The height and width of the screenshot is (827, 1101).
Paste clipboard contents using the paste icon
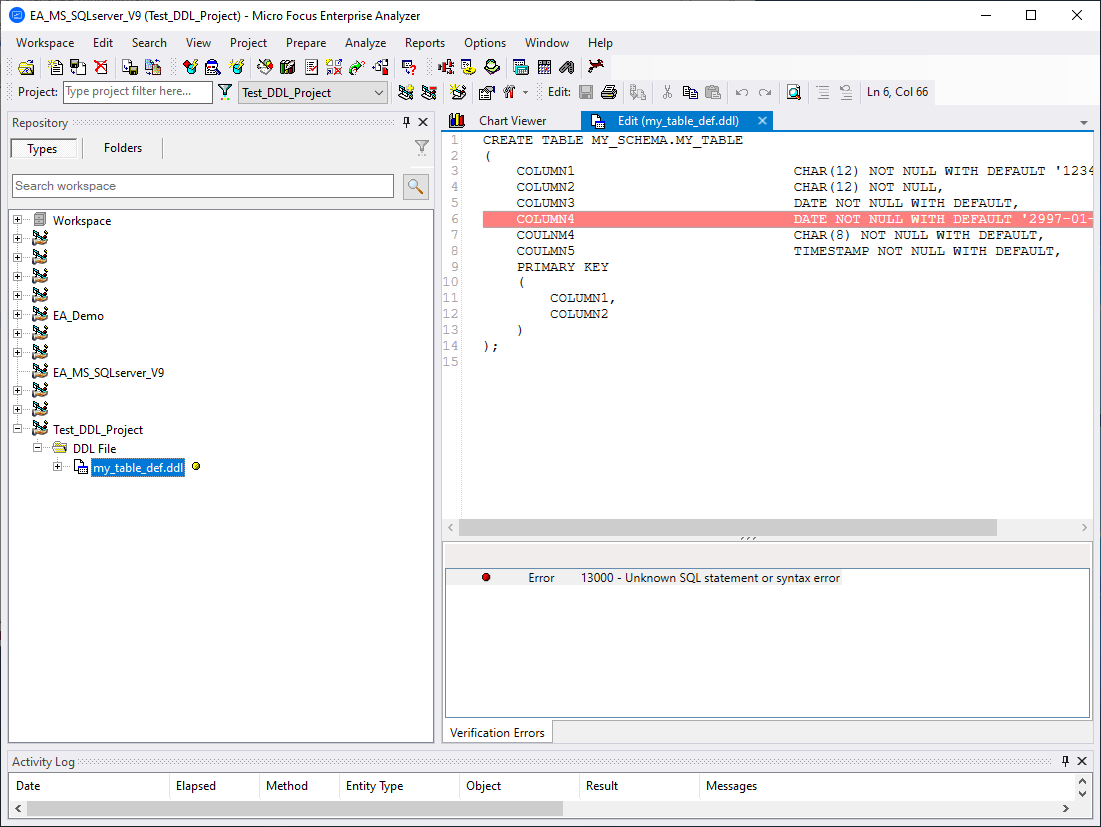tap(713, 92)
